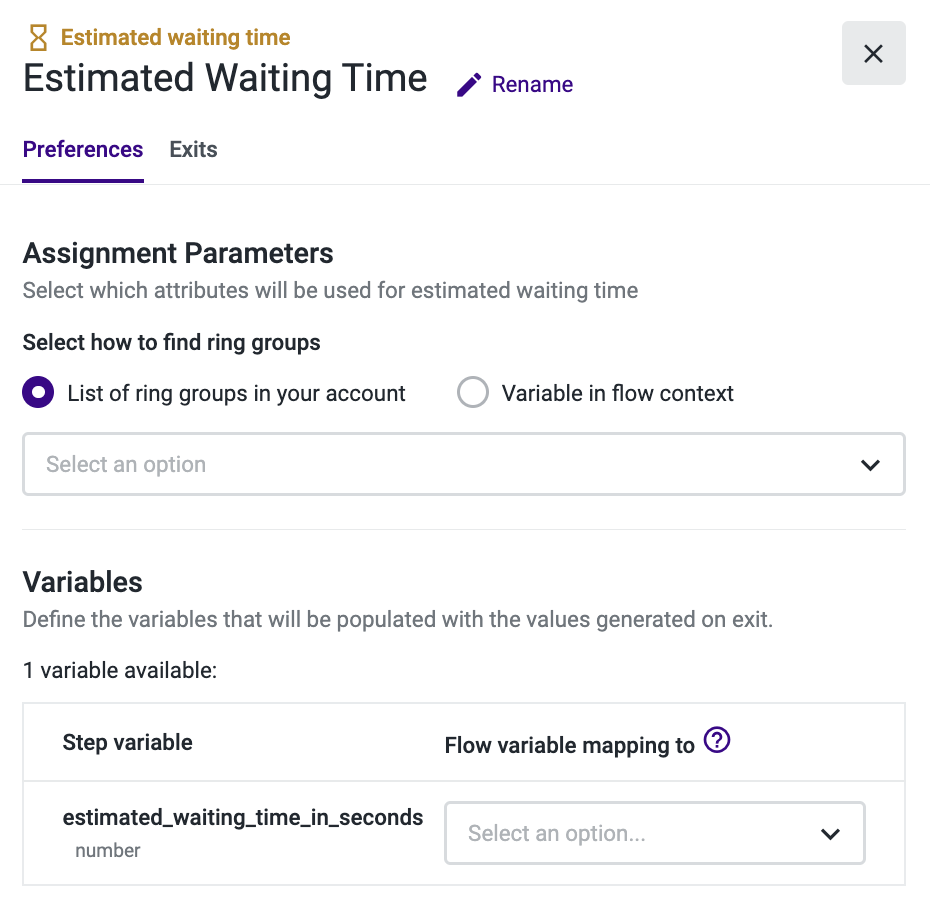
Task: Click the 'List of ring groups in your account' label
Action: 236,393
